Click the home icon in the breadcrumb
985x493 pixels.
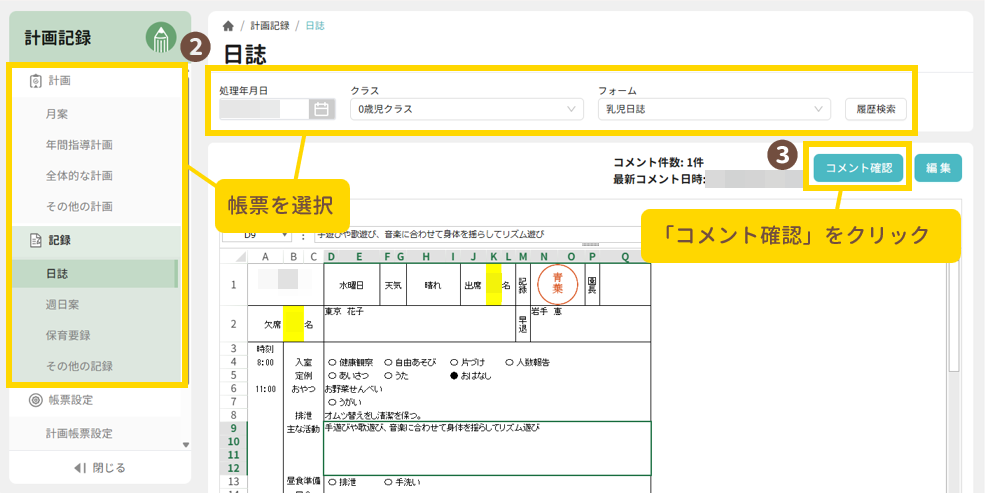(x=228, y=25)
